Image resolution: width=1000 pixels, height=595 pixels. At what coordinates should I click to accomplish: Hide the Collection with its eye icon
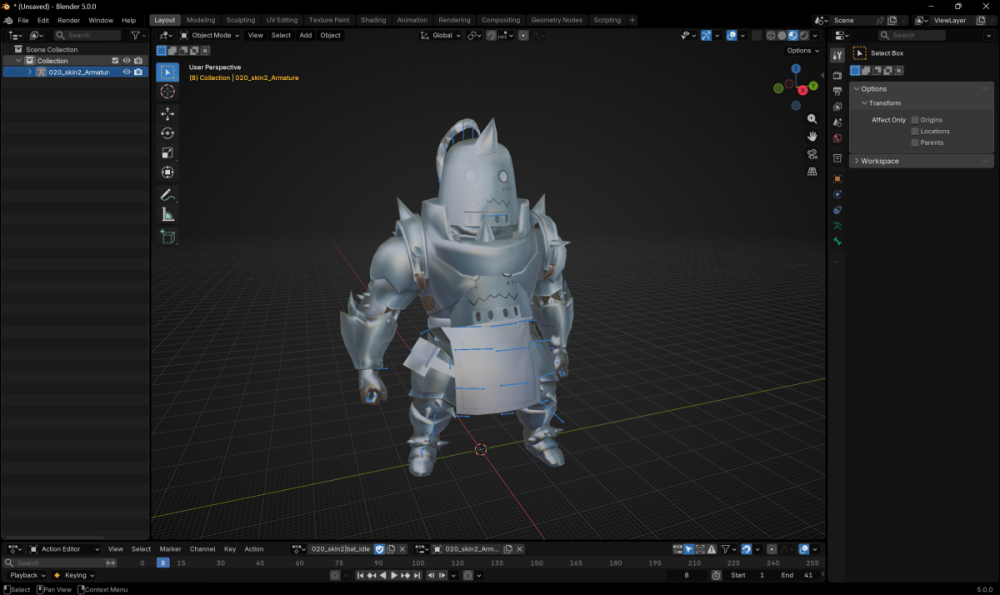tap(126, 61)
